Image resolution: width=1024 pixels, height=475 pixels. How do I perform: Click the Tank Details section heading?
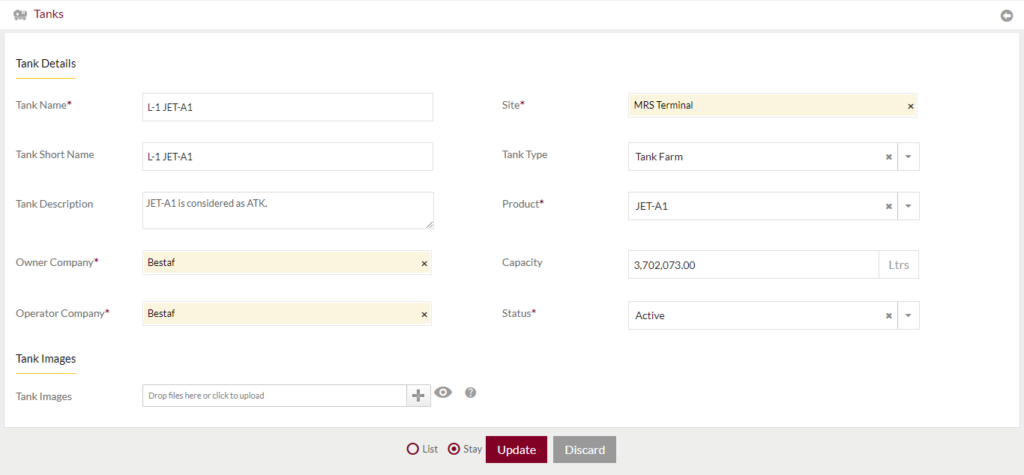click(46, 64)
